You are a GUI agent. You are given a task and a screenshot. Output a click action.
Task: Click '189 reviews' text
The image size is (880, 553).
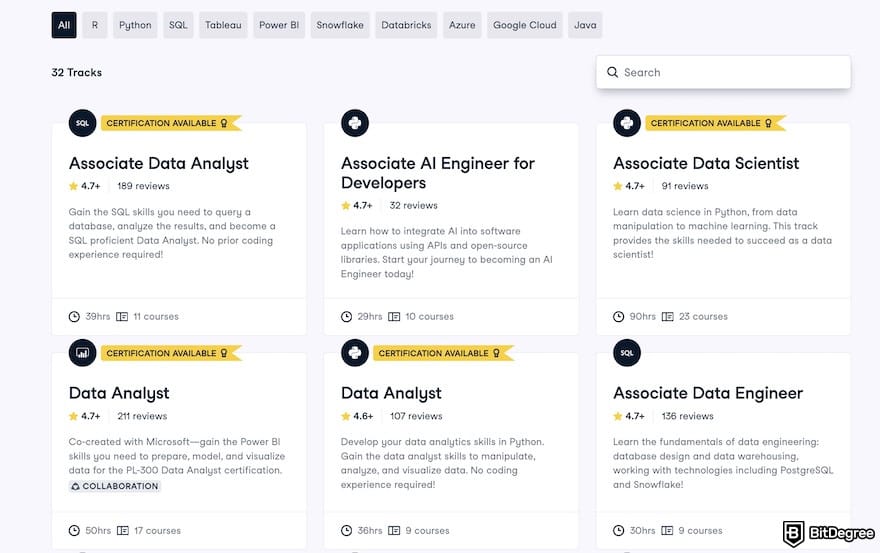pyautogui.click(x=143, y=186)
